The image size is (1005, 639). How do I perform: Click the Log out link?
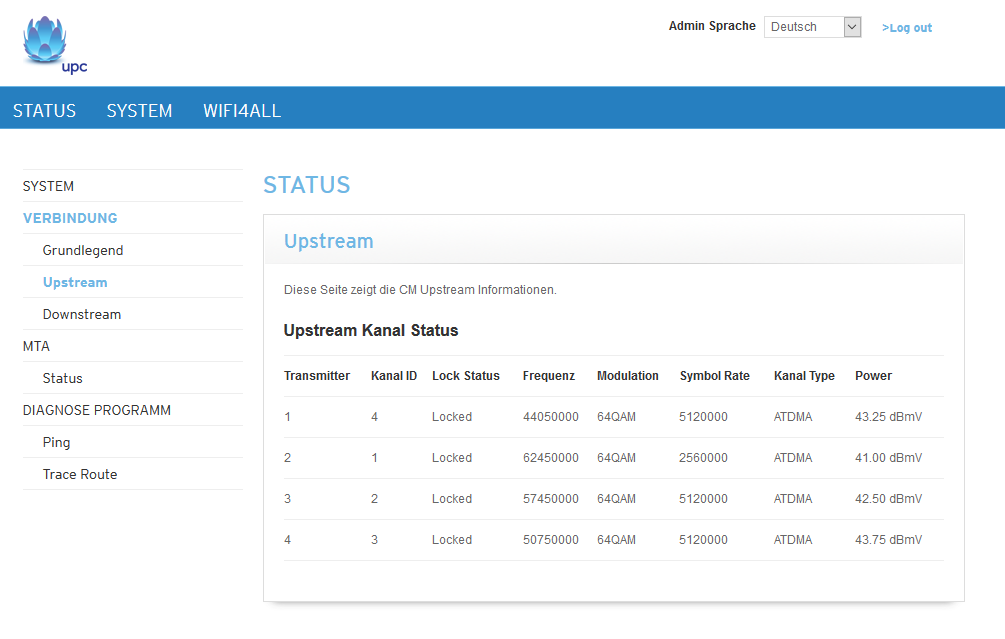pos(906,28)
